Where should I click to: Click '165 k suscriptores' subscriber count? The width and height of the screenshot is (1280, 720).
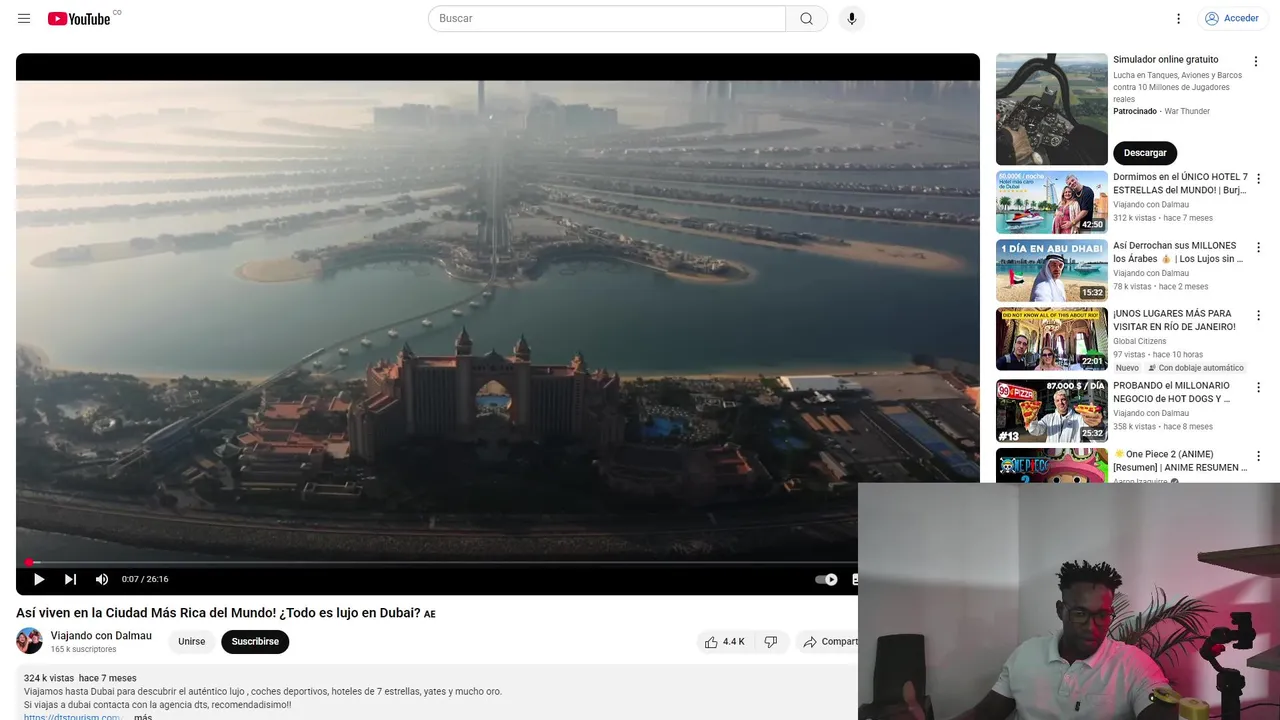pos(83,650)
